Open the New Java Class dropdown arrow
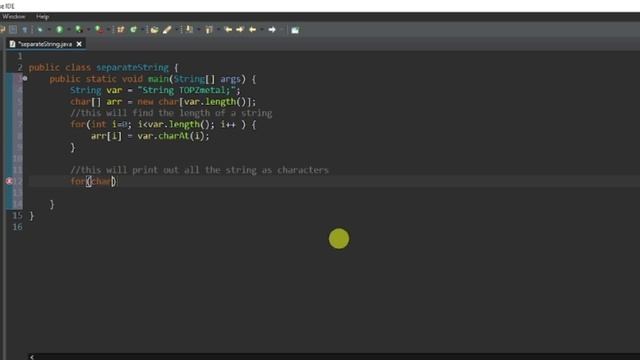 click(x=142, y=30)
